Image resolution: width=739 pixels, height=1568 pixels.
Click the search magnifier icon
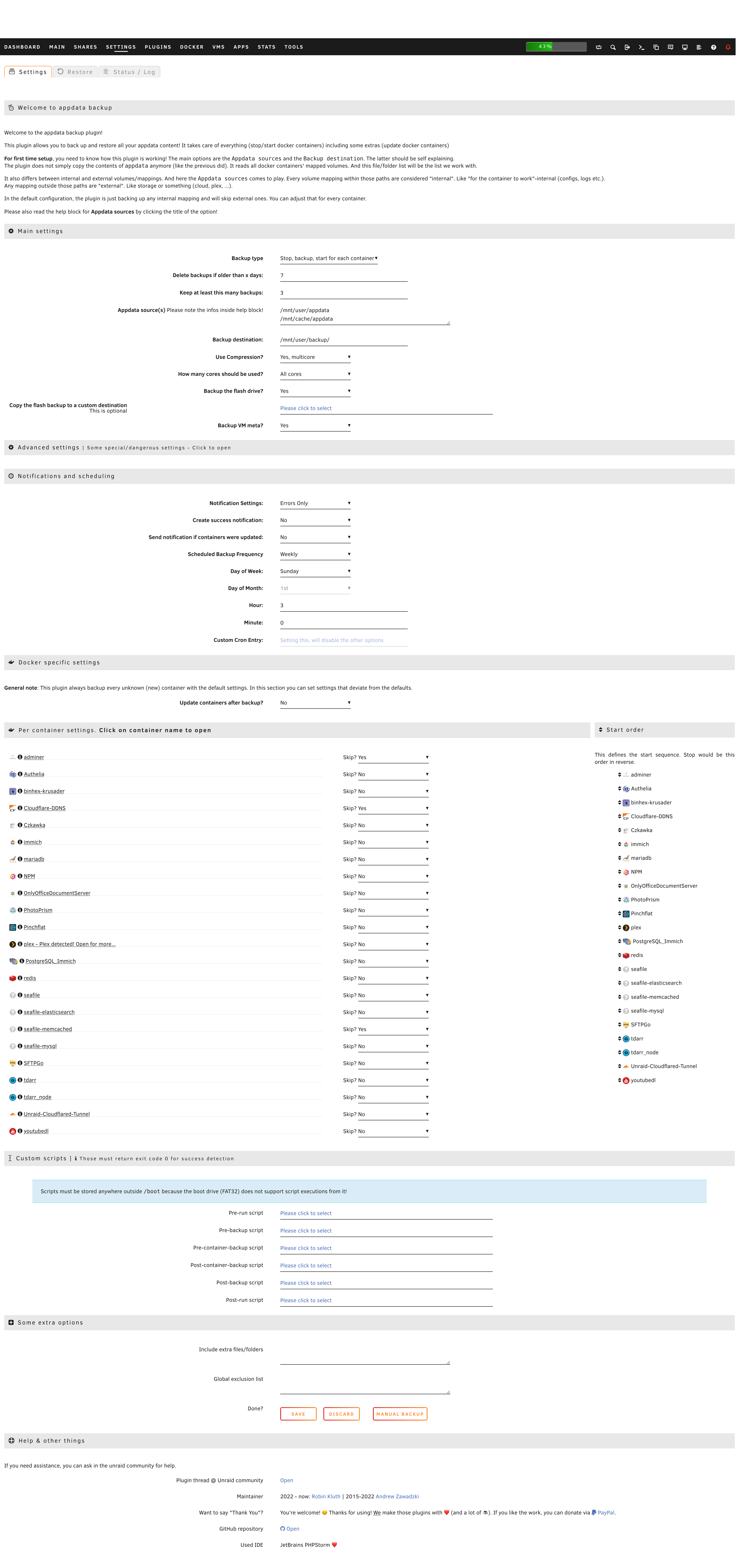click(613, 47)
